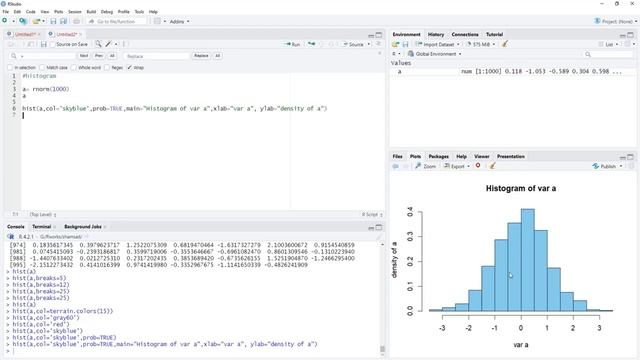Click the Save All documents icon

63,21
